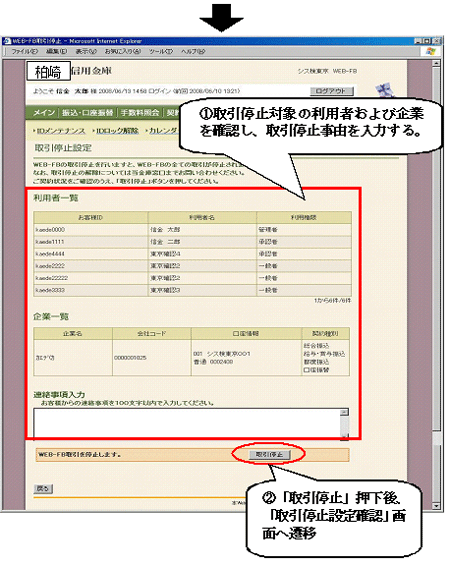Viewport: 450px width, 565px height.
Task: Click the 総合振込 contract type text
Action: pyautogui.click(x=316, y=346)
